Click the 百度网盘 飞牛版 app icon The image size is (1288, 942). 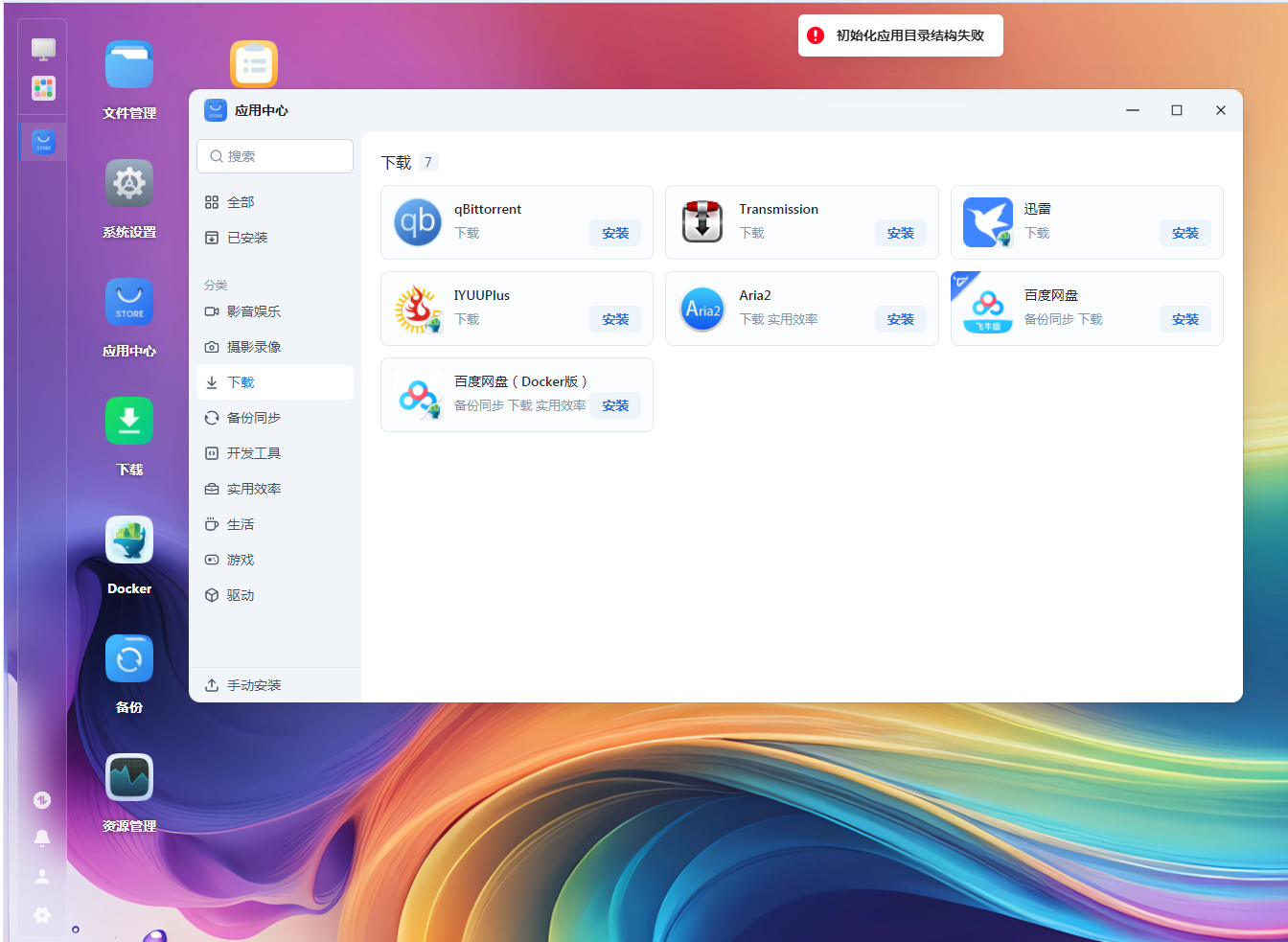(x=988, y=309)
